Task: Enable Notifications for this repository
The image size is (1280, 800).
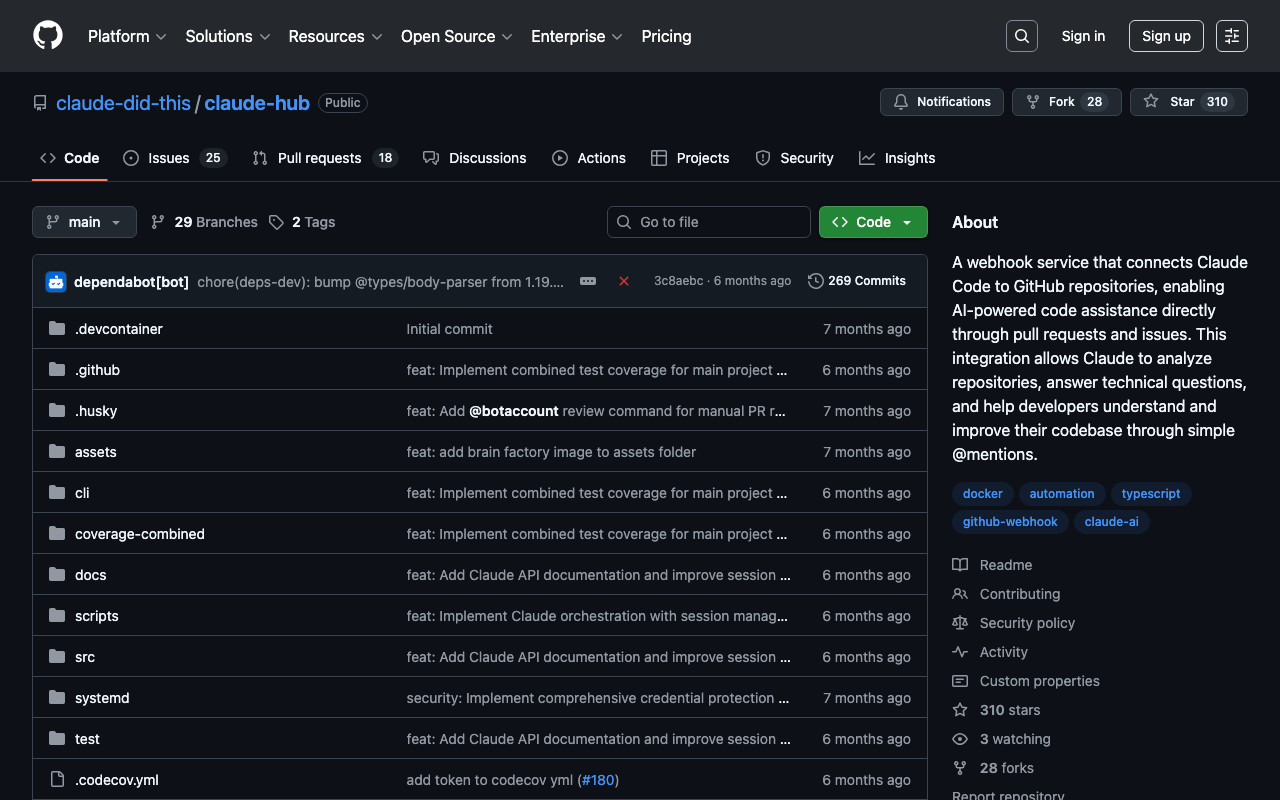Action: (x=941, y=102)
